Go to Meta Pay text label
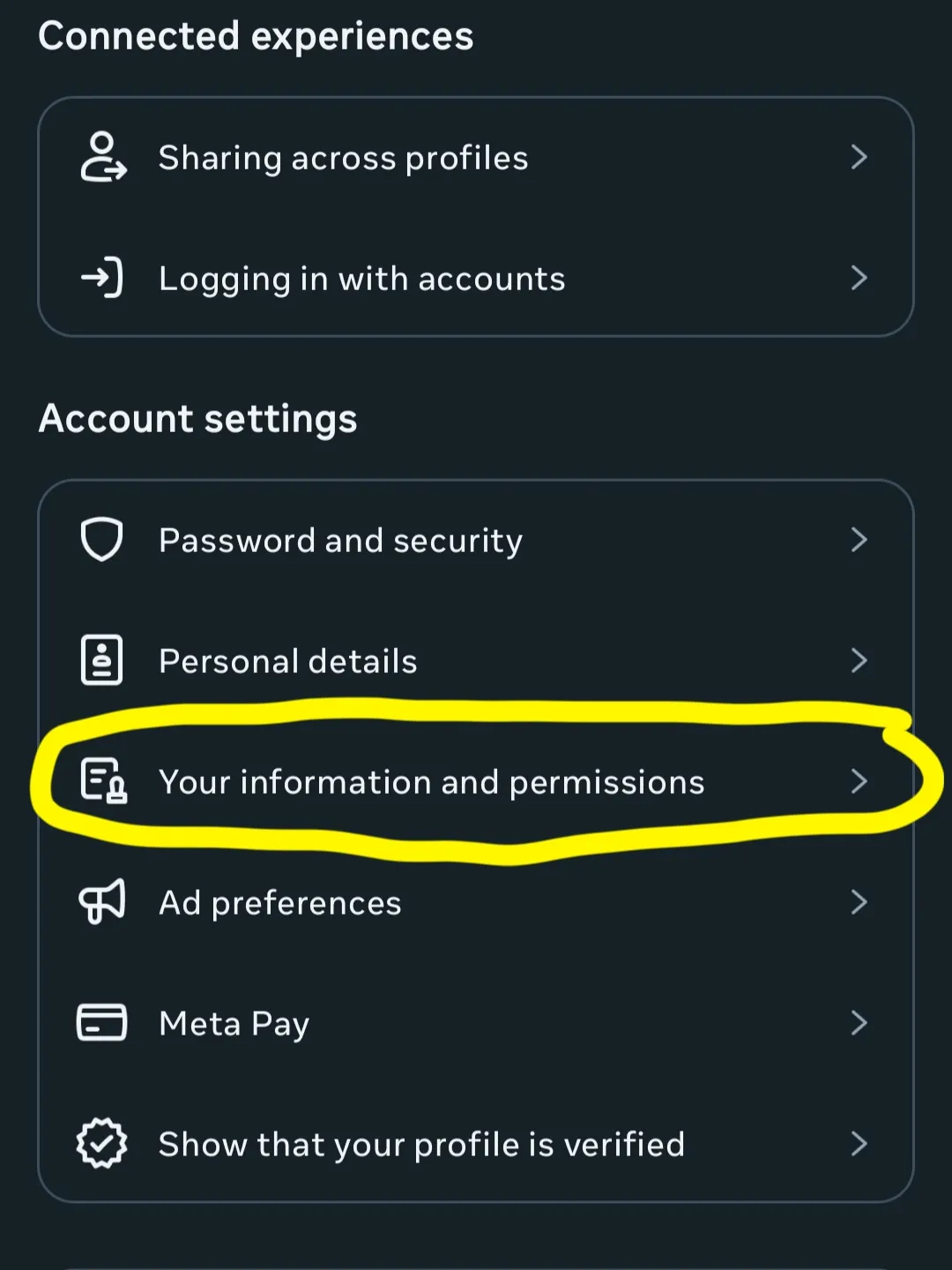This screenshot has height=1270, width=952. 234,1024
